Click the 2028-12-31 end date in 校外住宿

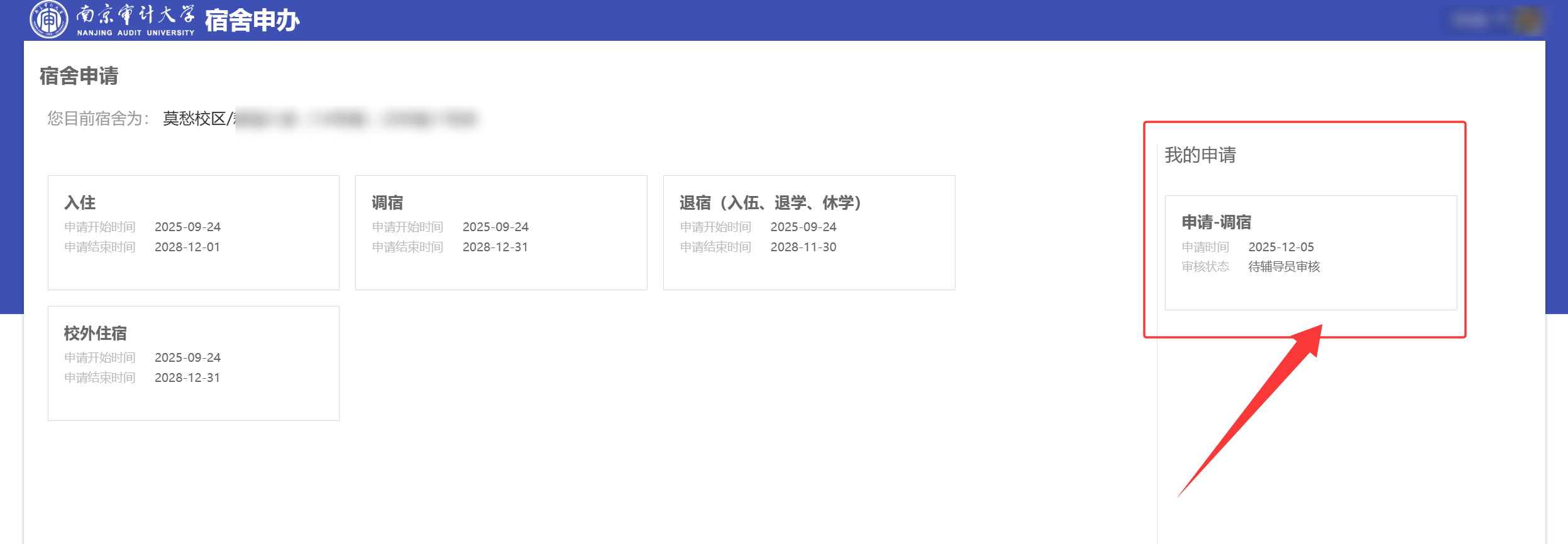(187, 378)
